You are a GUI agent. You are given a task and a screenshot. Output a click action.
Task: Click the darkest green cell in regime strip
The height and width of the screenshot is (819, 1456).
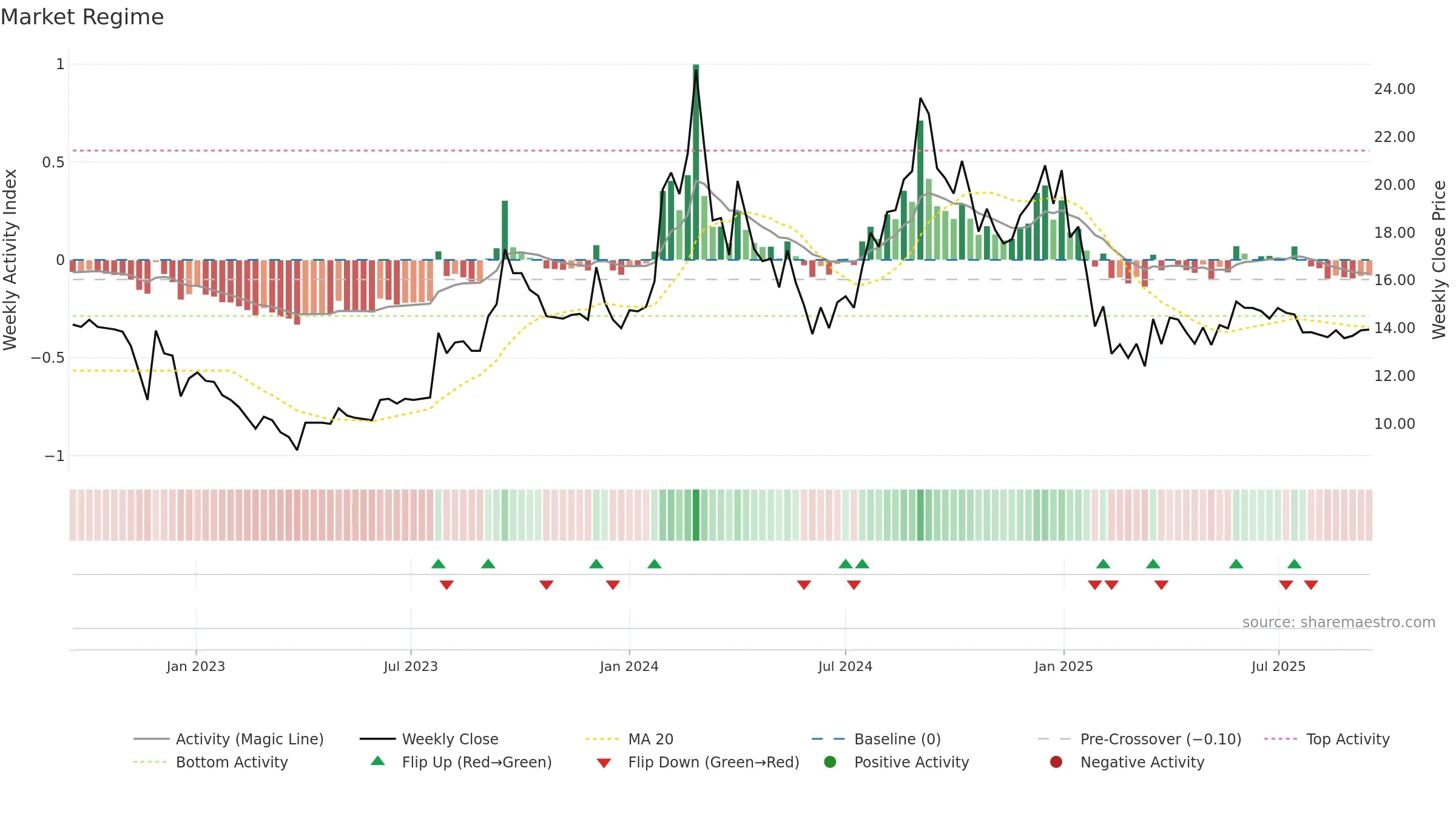click(696, 515)
